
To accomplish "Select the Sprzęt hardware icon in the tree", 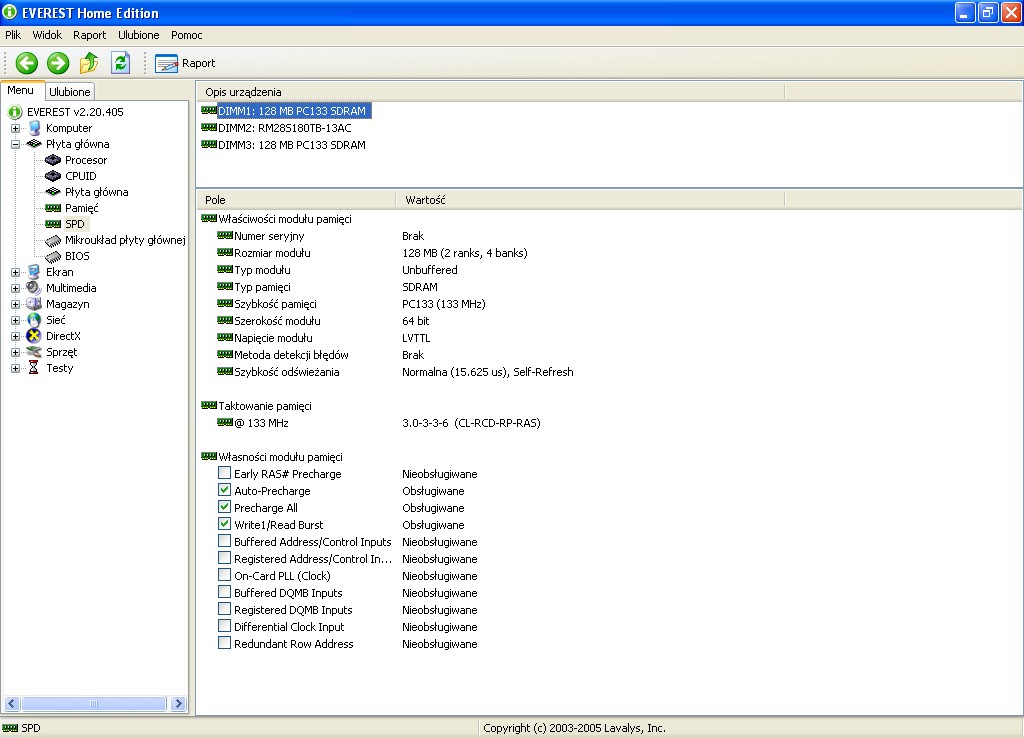I will click(34, 352).
